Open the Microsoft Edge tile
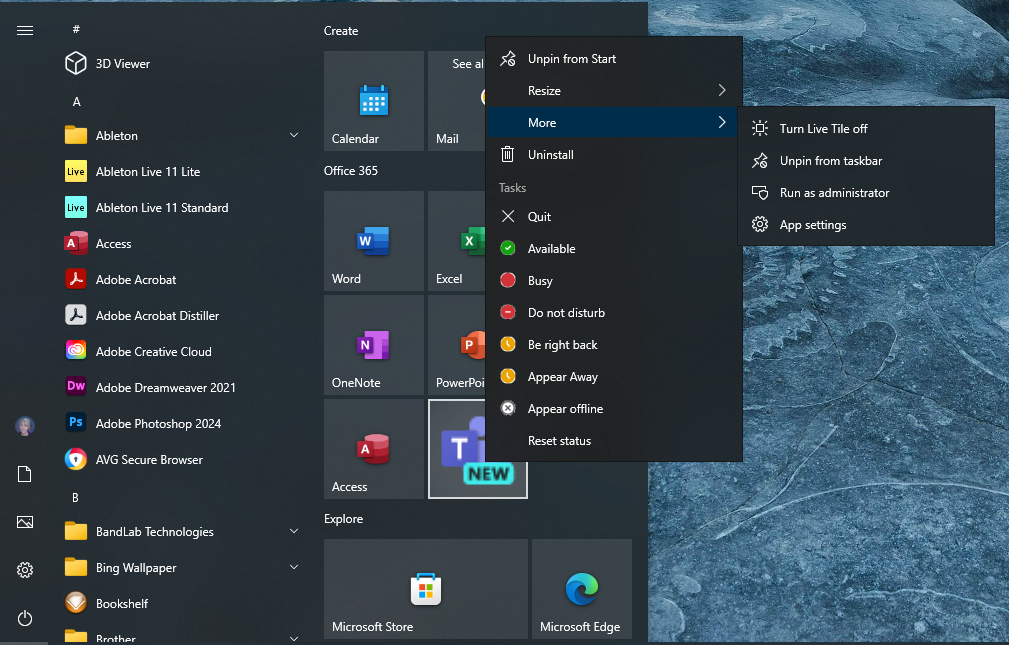1009x645 pixels. coord(582,589)
